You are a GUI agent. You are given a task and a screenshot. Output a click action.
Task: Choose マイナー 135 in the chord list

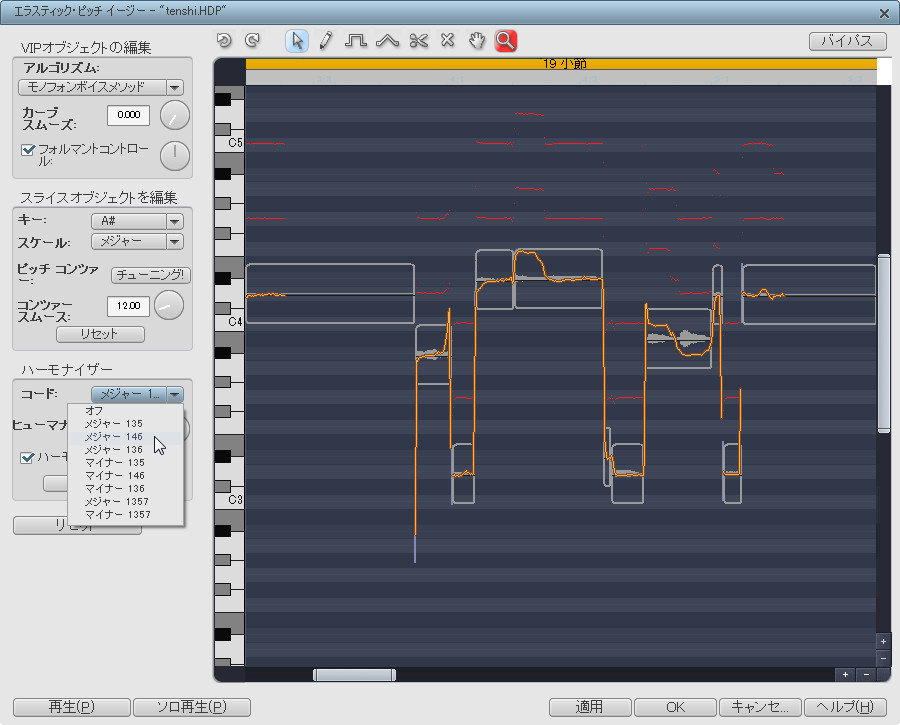click(x=126, y=463)
